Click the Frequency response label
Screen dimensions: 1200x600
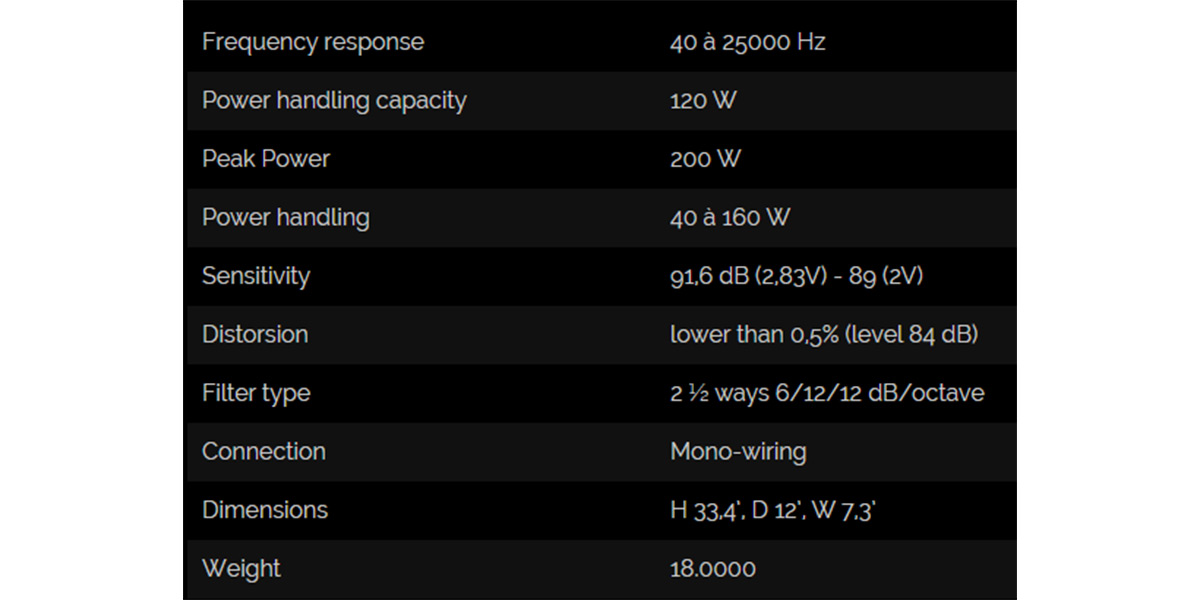312,42
